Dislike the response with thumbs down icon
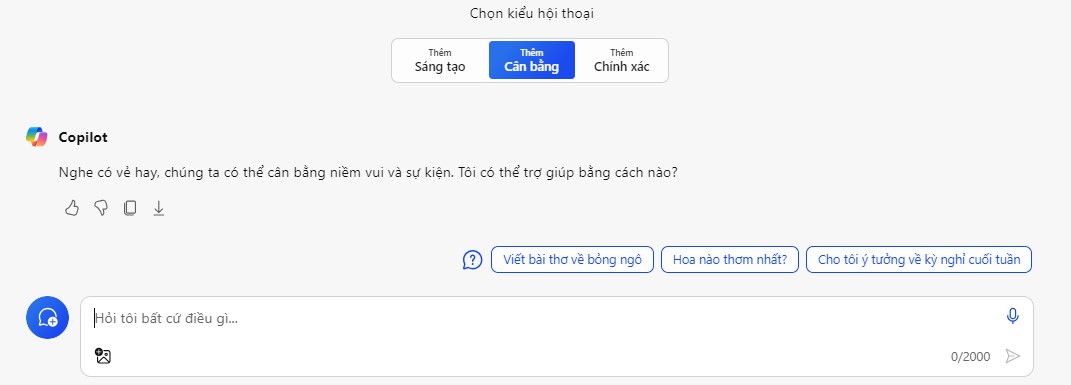Viewport: 1071px width, 385px height. click(101, 208)
